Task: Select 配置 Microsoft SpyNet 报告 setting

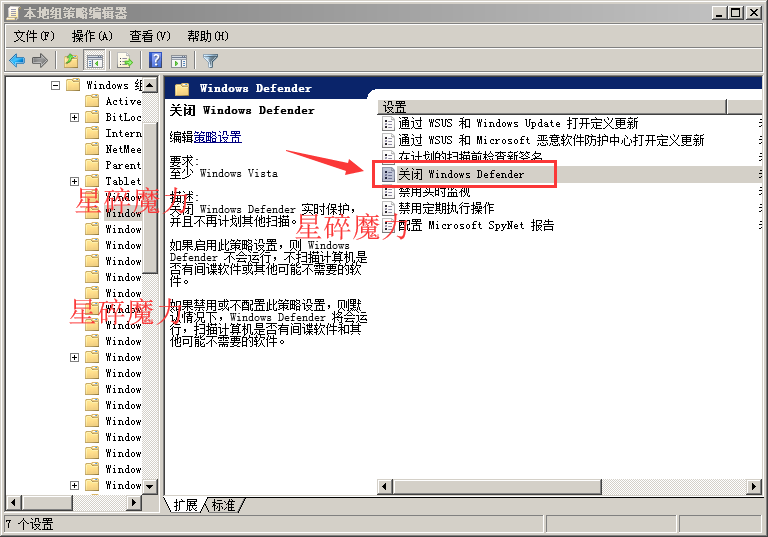Action: tap(476, 225)
